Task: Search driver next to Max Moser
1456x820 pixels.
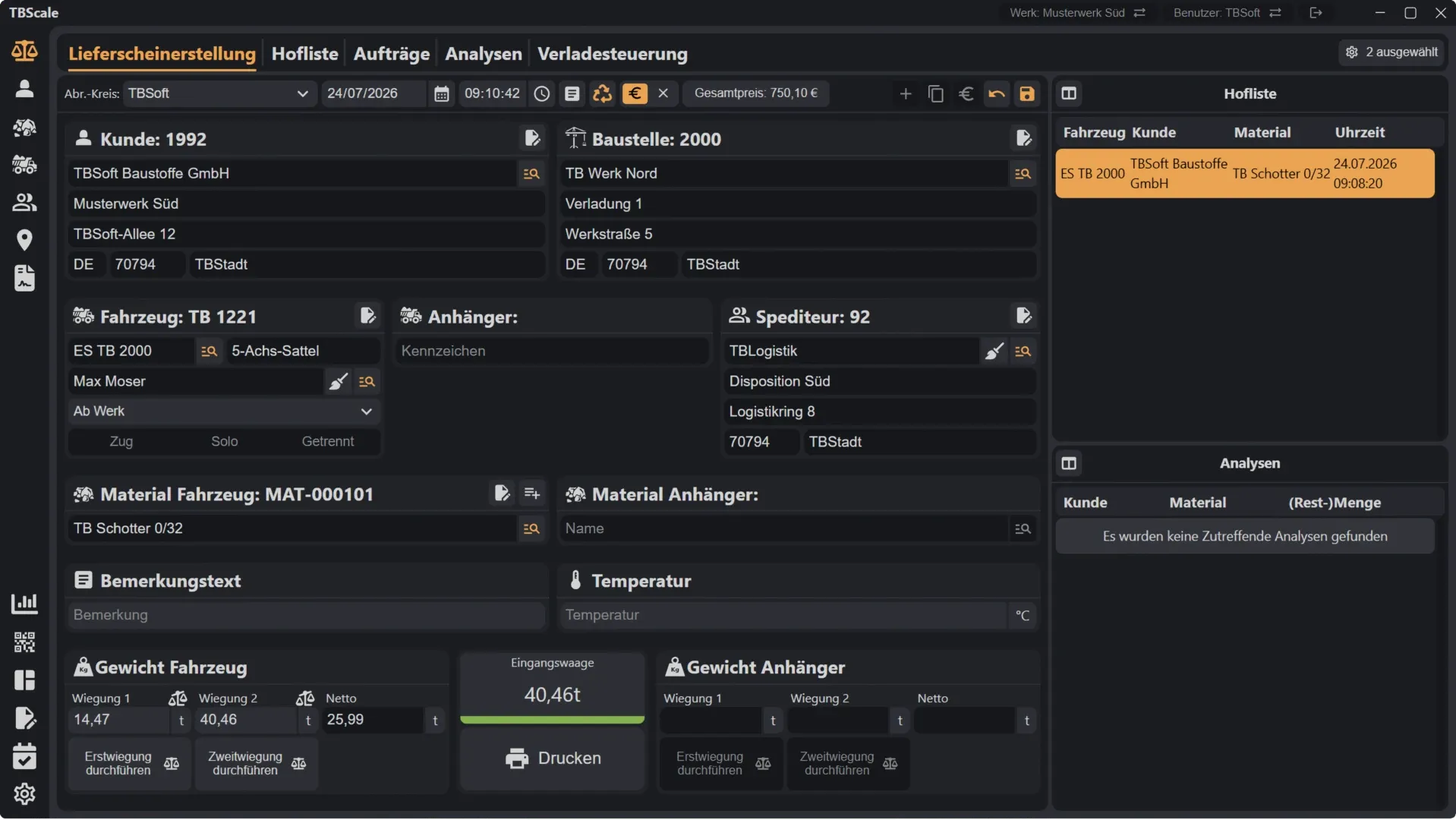Action: [x=367, y=382]
